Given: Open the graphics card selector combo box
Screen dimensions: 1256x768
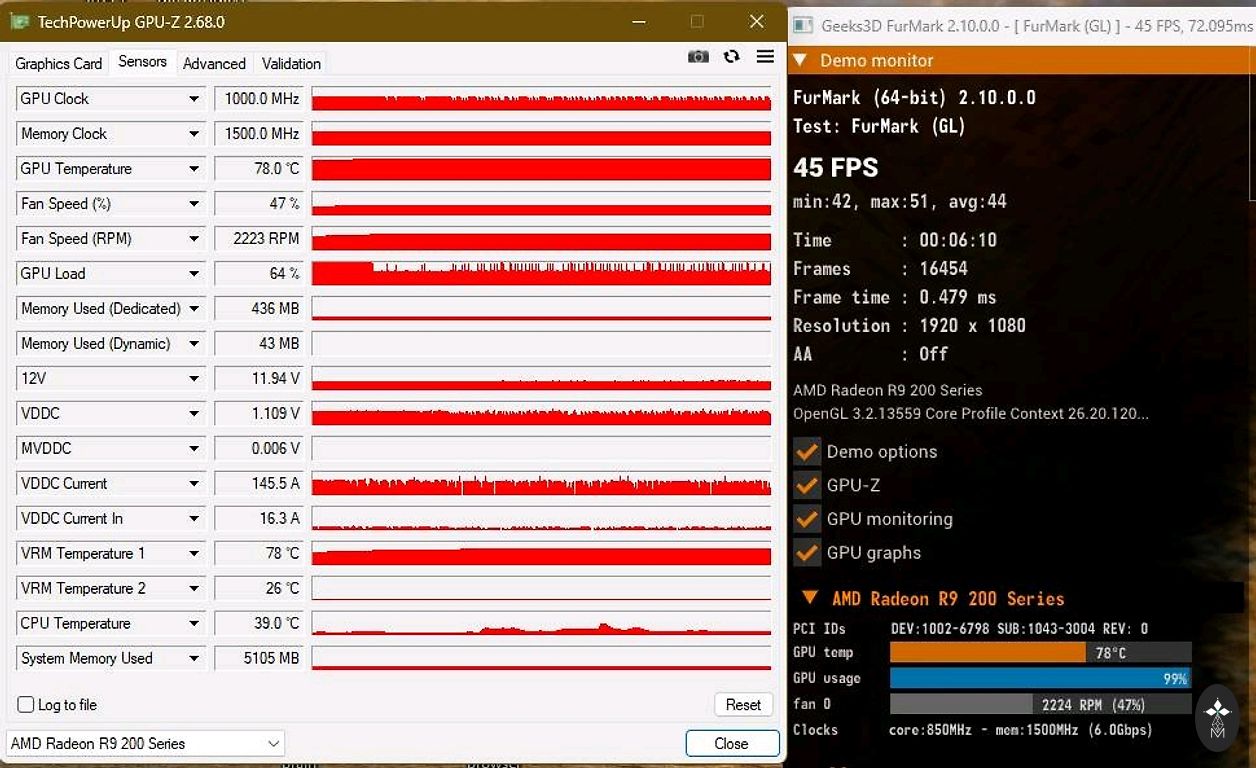Looking at the screenshot, I should (x=146, y=743).
